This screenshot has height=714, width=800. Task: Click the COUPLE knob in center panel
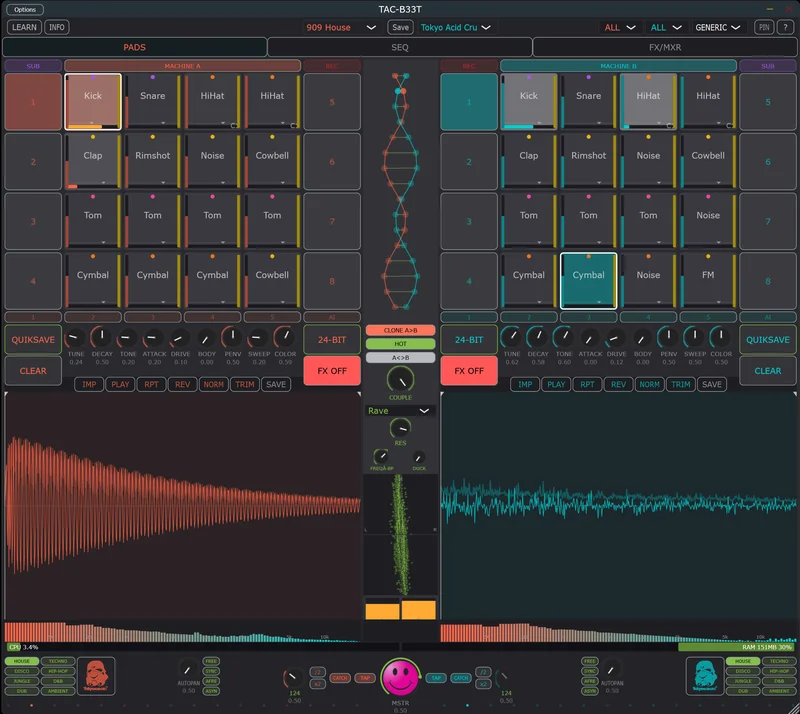click(x=400, y=379)
